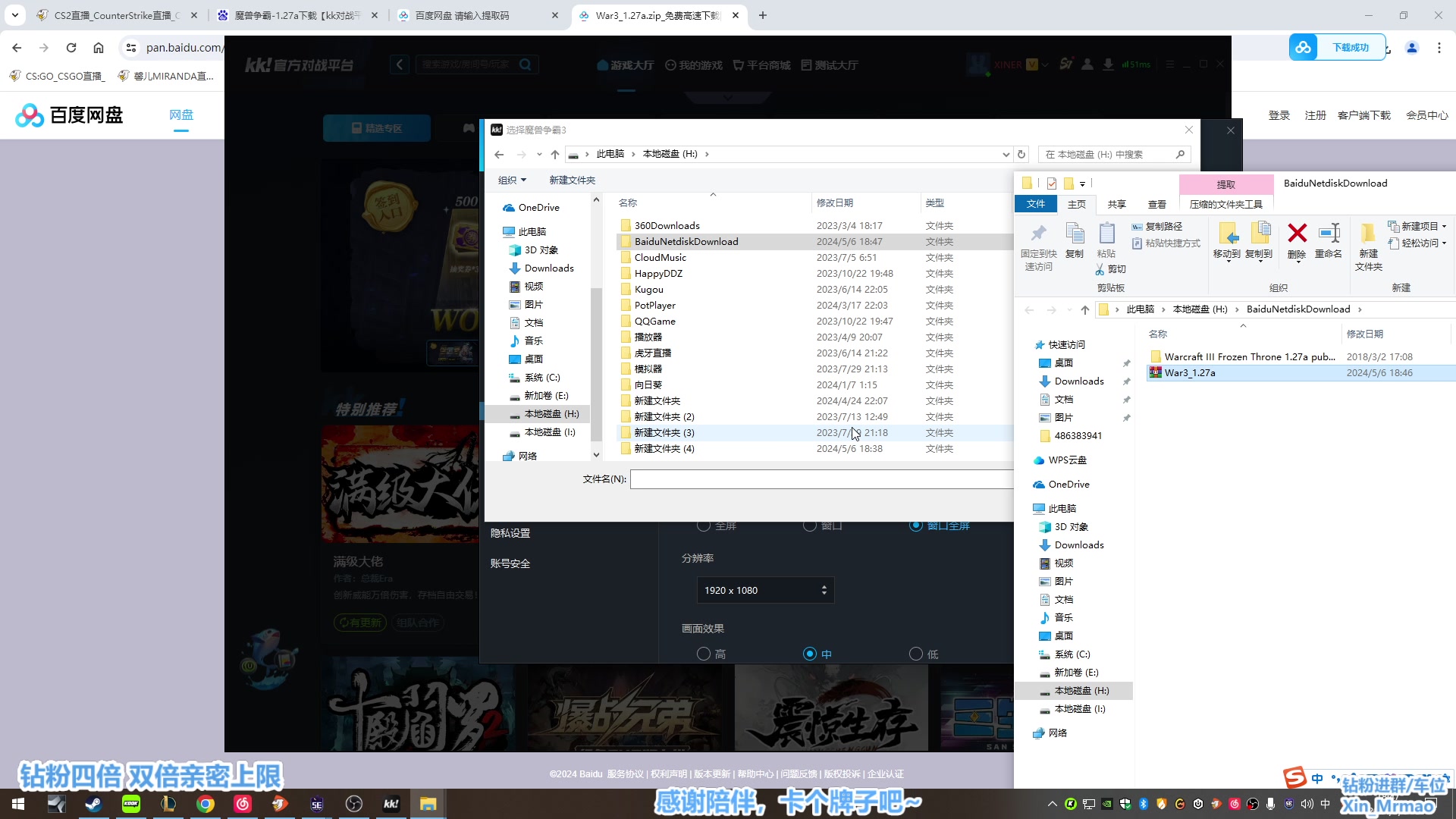Click the Delete icon in Explorer ribbon
Viewport: 1456px width, 819px height.
[1297, 240]
